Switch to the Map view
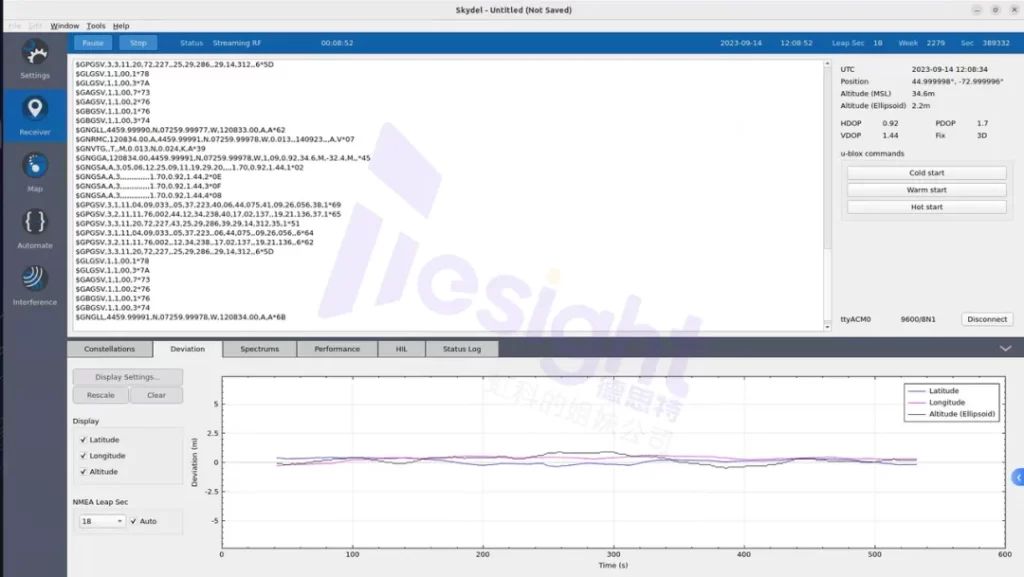Image resolution: width=1024 pixels, height=577 pixels. pyautogui.click(x=34, y=170)
